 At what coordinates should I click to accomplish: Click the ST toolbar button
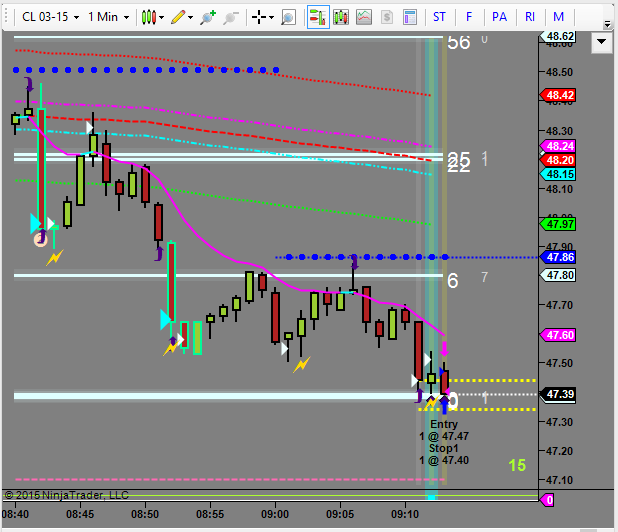click(439, 17)
